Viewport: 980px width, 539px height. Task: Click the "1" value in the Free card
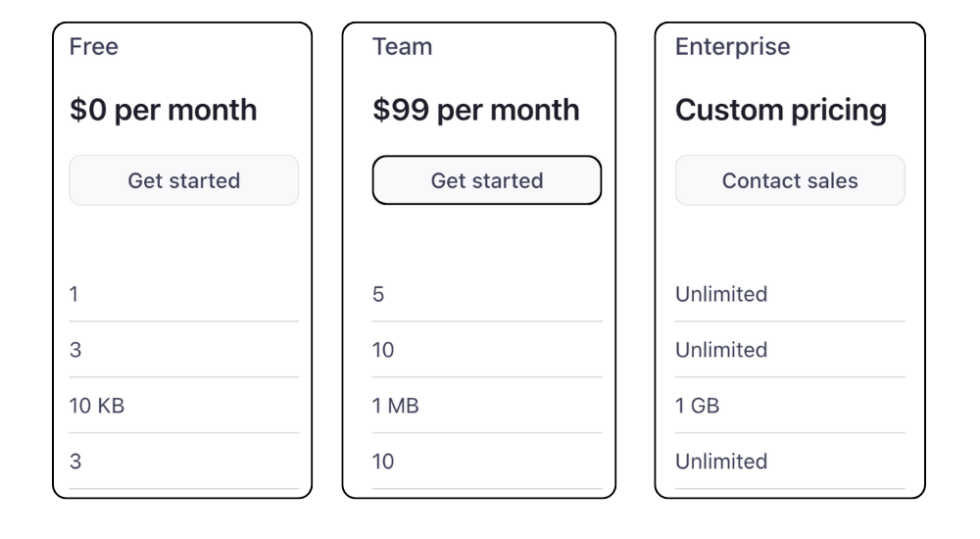73,295
